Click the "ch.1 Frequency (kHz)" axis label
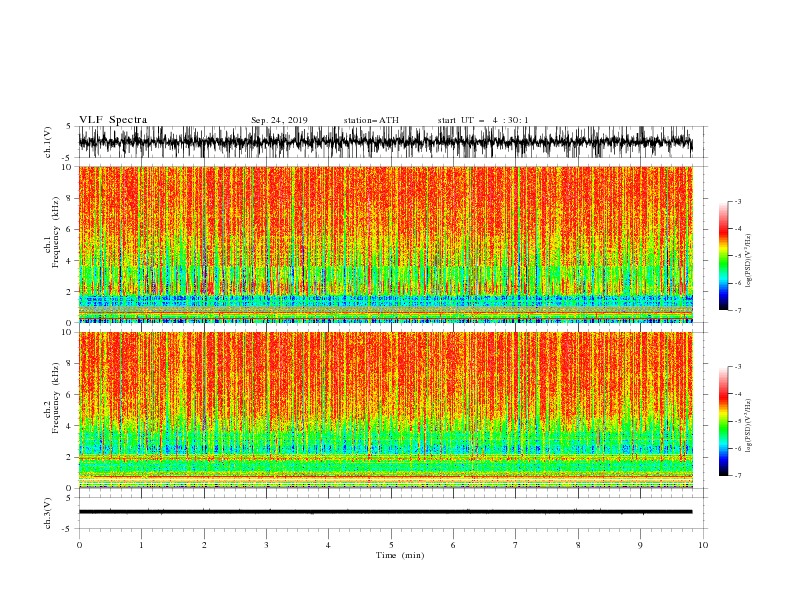Screen dimensions: 792x612 pyautogui.click(x=52, y=233)
